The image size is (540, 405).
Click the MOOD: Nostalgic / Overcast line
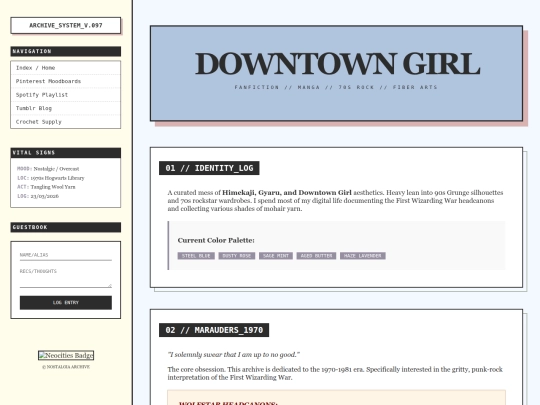tap(48, 169)
